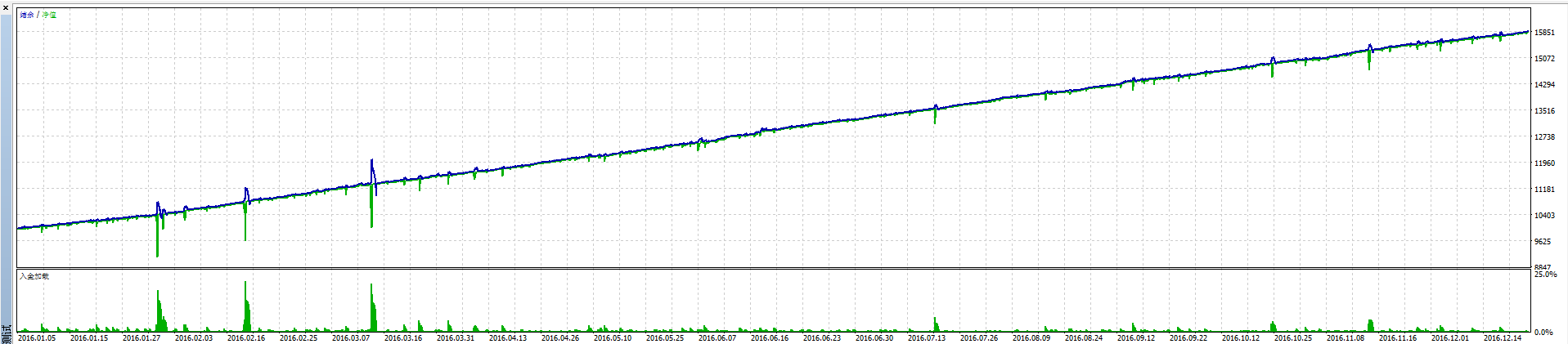Viewport: 1568px width, 344px height.
Task: Click the deposit load spike near 2016.01.27
Action: tap(159, 312)
